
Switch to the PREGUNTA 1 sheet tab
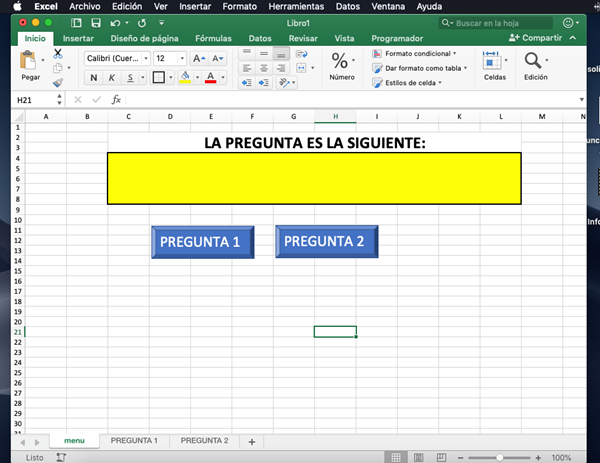pyautogui.click(x=134, y=441)
